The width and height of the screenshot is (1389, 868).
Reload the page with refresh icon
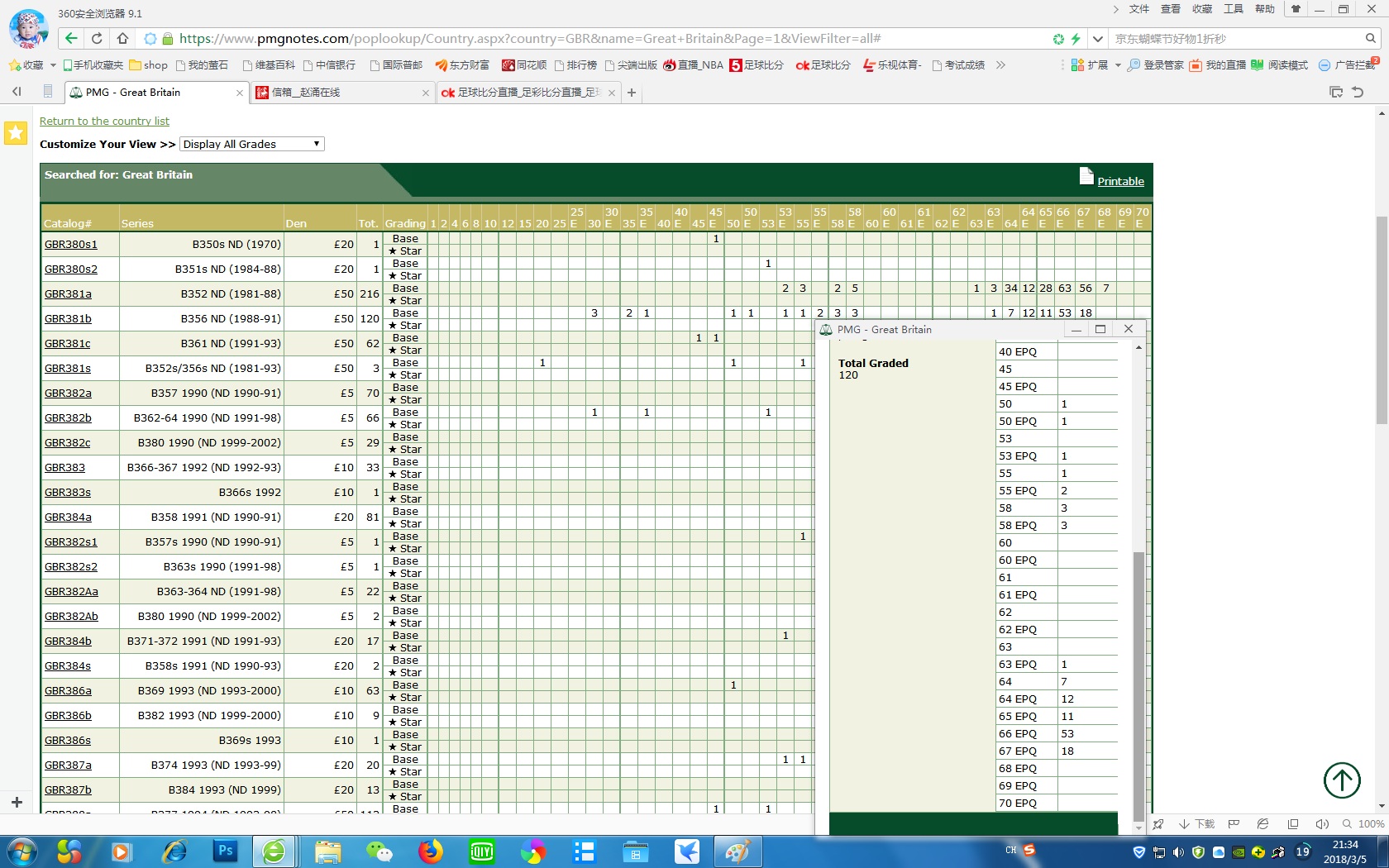[97, 39]
